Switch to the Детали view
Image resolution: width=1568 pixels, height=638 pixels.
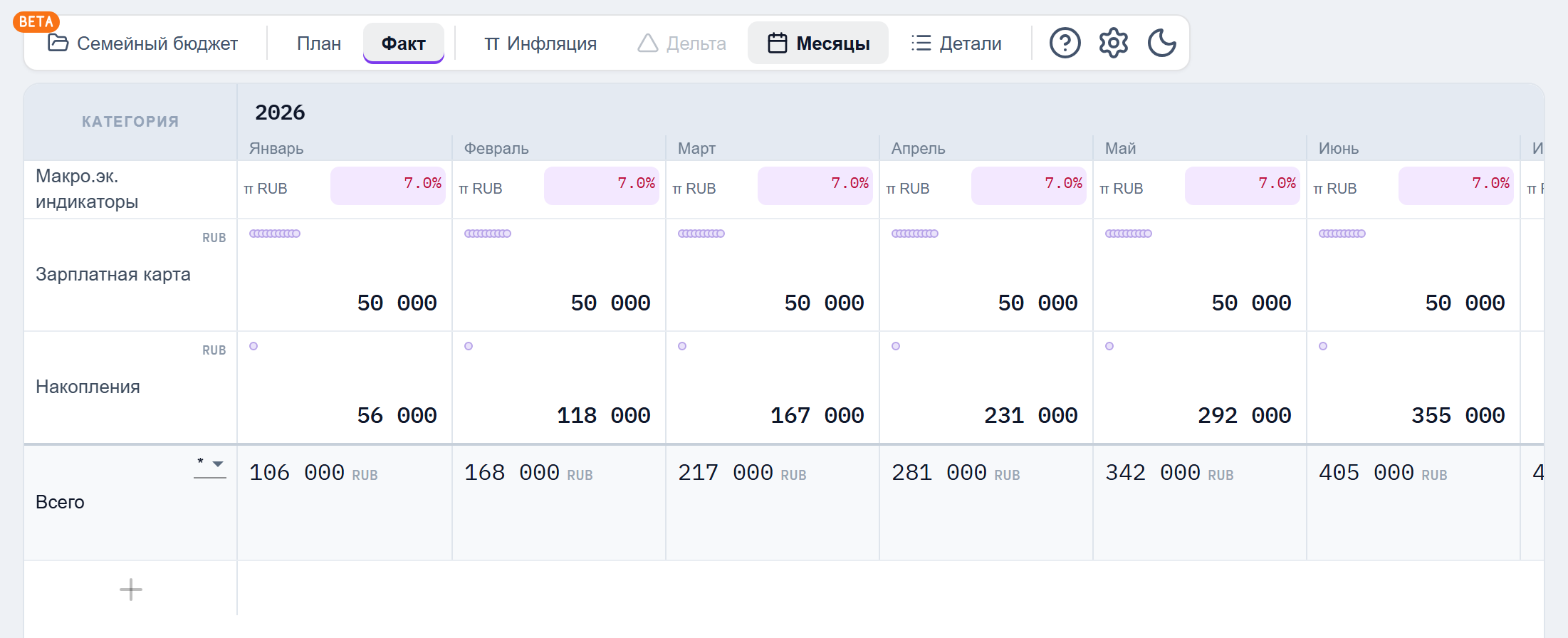pyautogui.click(x=956, y=43)
